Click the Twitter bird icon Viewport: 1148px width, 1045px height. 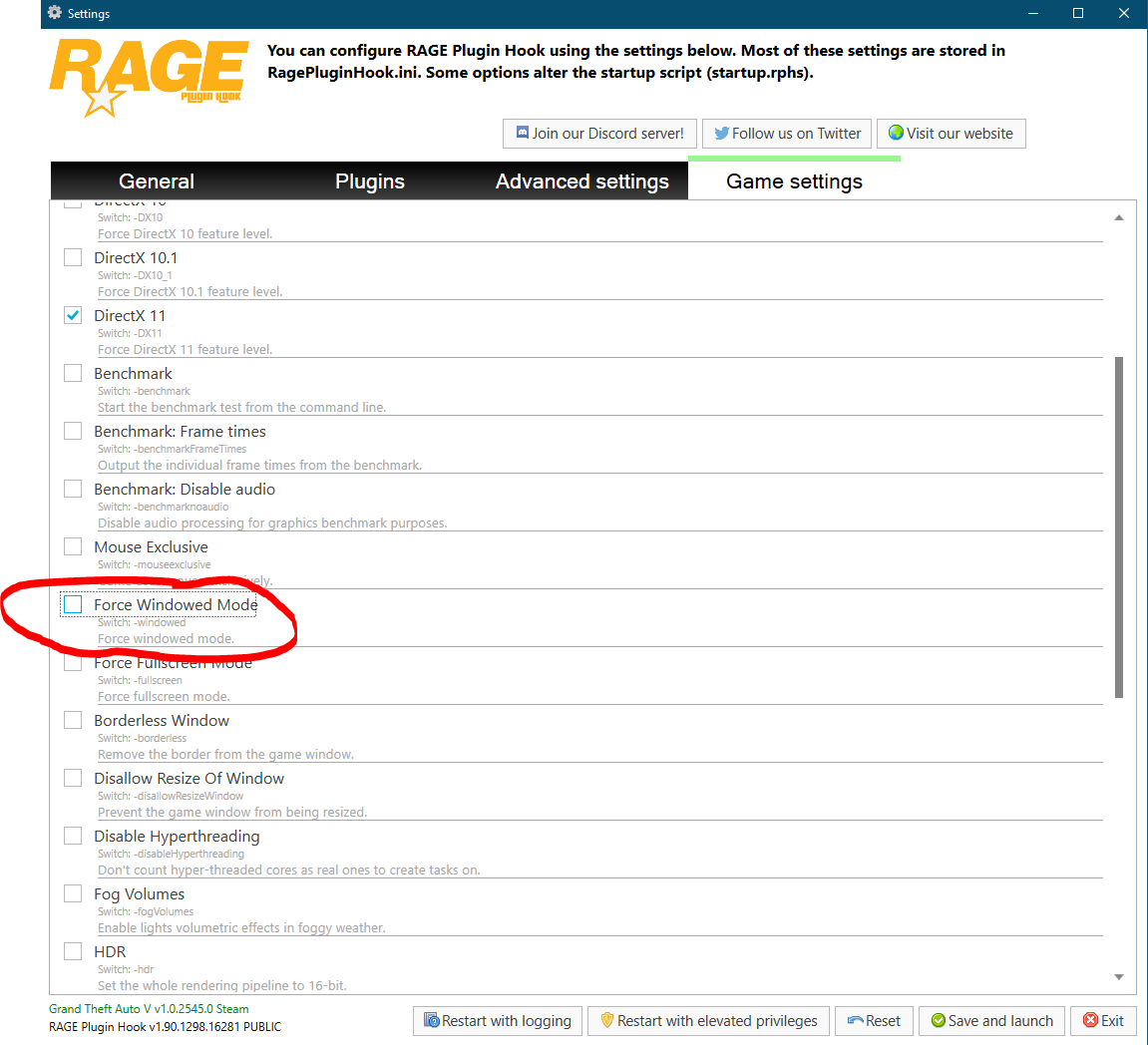coord(722,134)
